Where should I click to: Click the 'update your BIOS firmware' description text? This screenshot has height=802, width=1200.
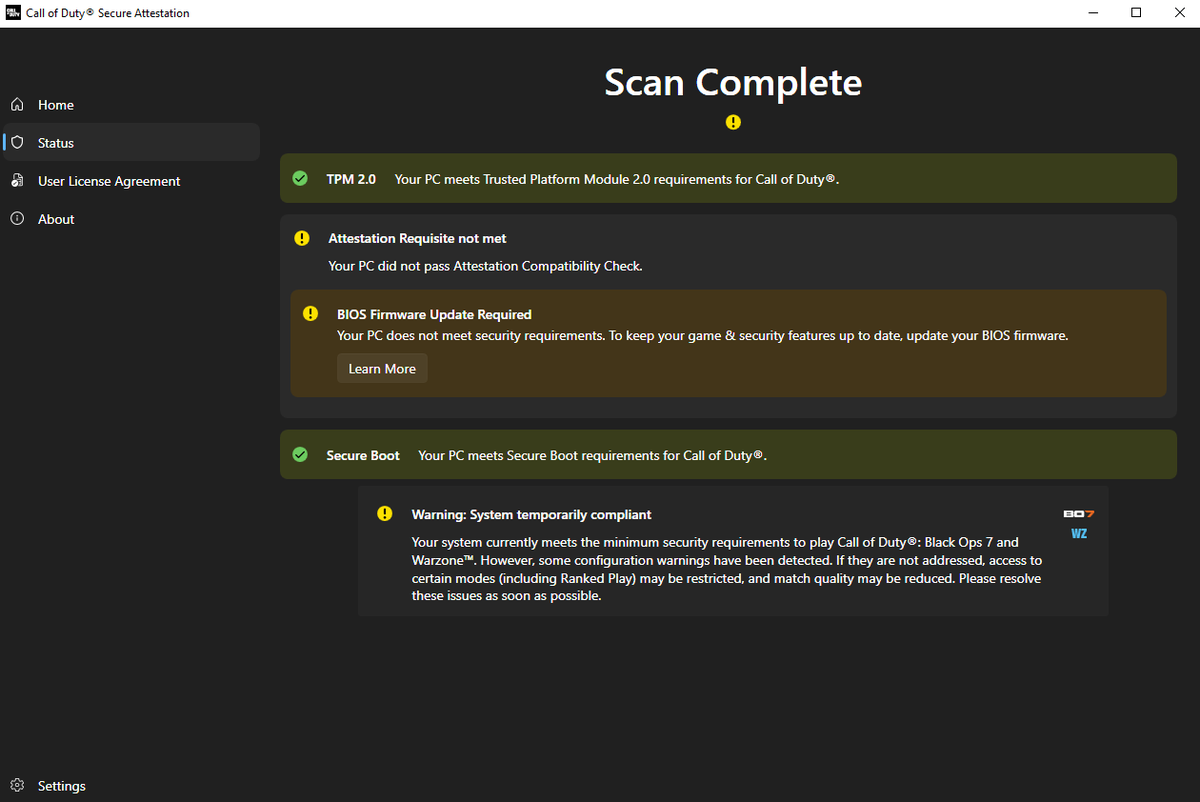[x=703, y=336]
